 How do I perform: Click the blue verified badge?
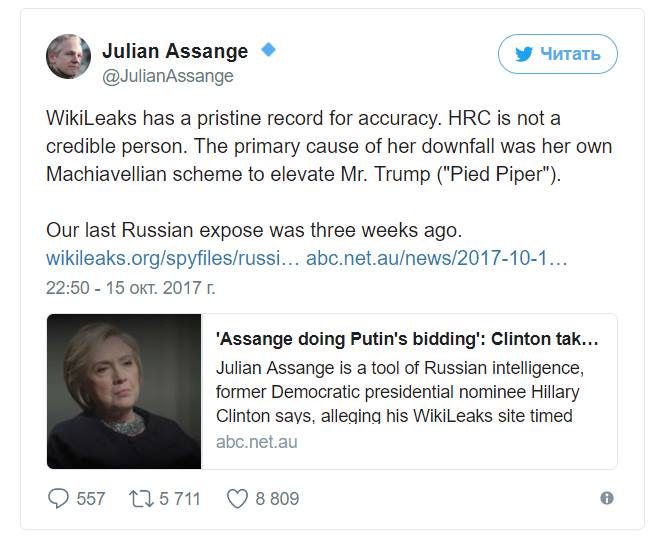tap(268, 49)
